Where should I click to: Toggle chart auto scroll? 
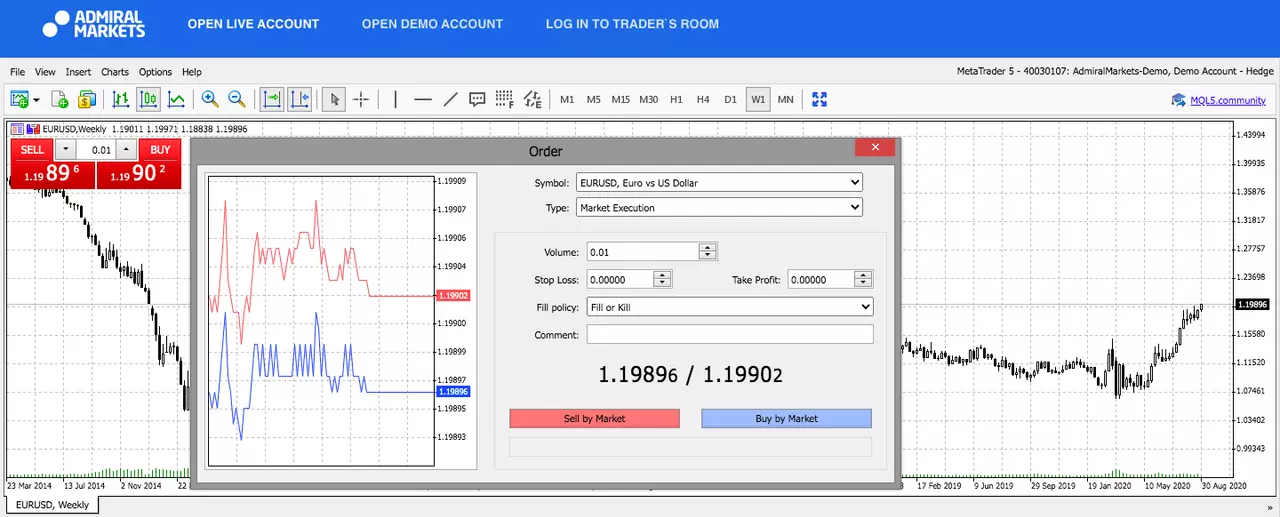tap(272, 99)
